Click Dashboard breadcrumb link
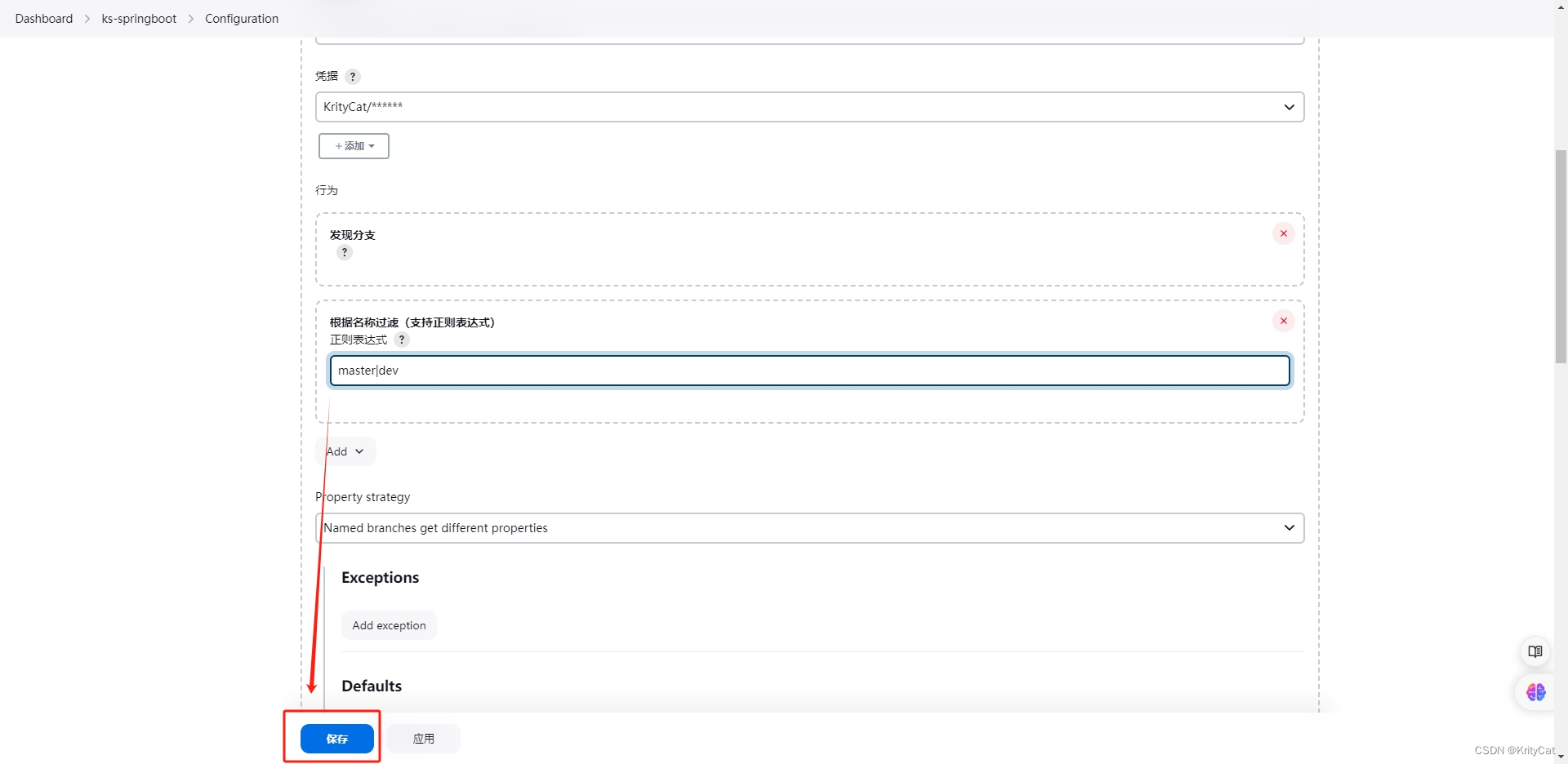Viewport: 1568px width, 764px height. pyautogui.click(x=44, y=19)
